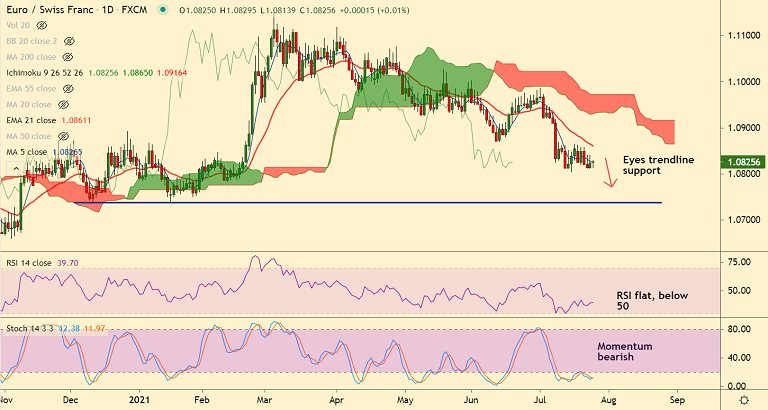Click the Mar label on time axis

click(264, 400)
